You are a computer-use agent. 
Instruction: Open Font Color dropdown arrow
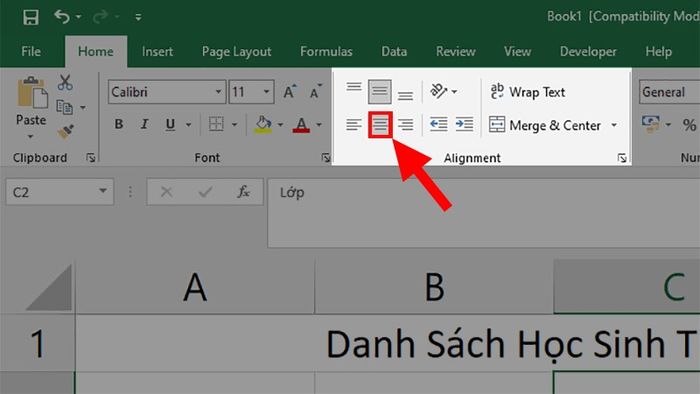[319, 124]
